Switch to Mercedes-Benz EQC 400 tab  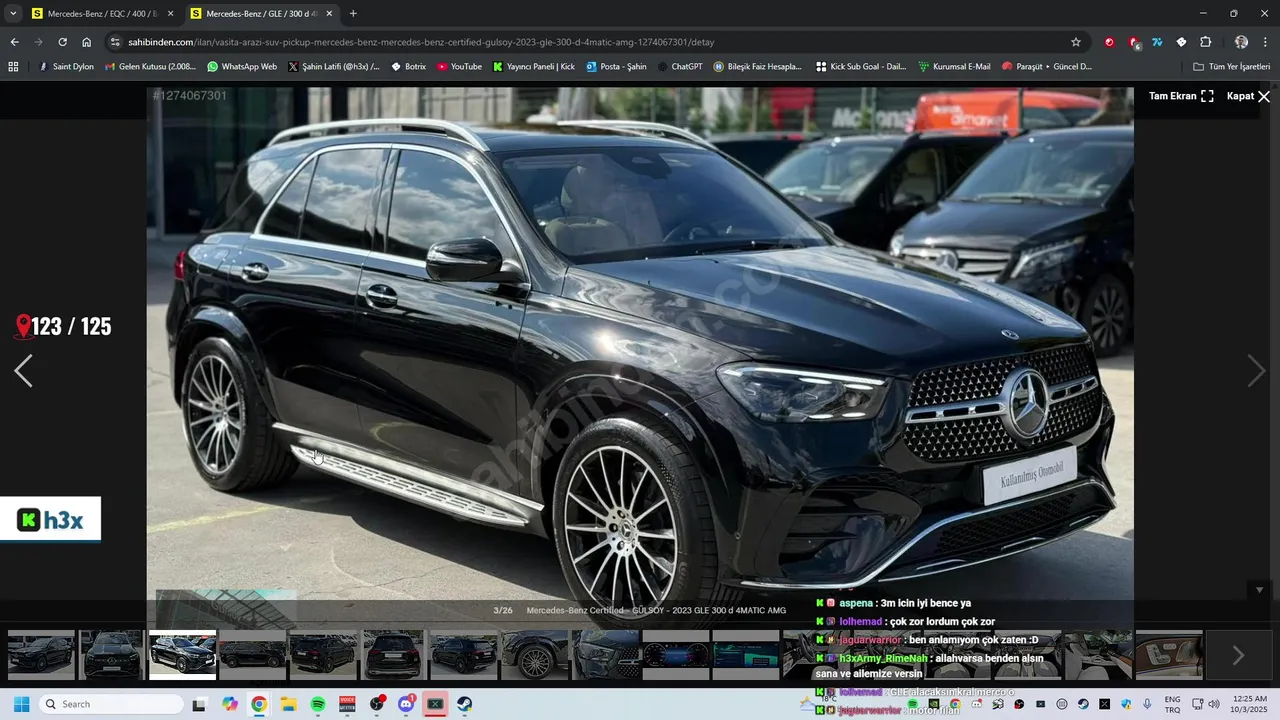click(x=103, y=14)
